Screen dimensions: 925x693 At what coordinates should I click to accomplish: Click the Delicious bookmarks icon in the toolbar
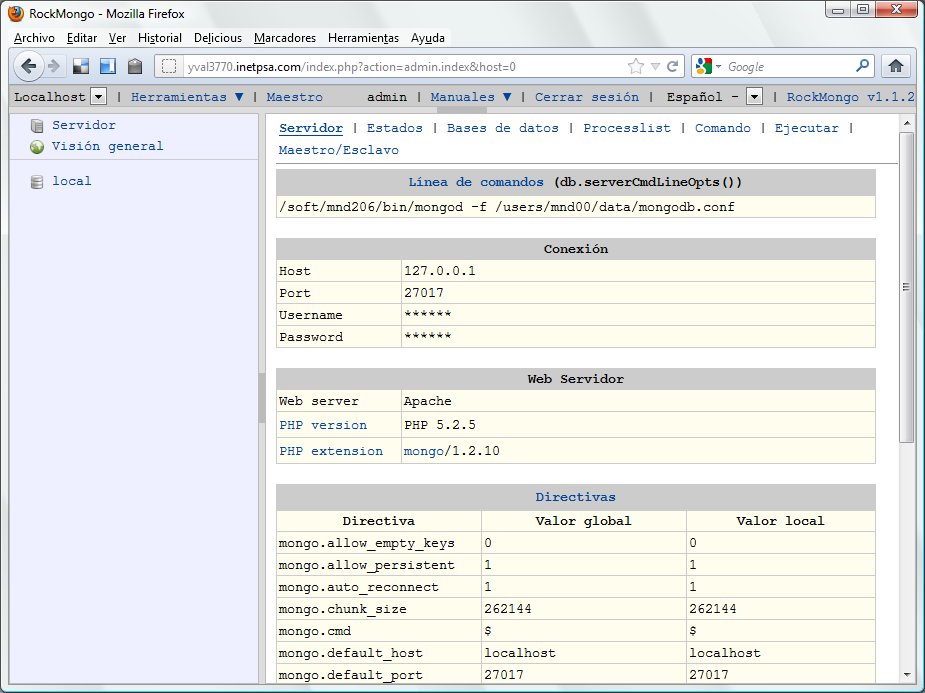click(x=81, y=66)
